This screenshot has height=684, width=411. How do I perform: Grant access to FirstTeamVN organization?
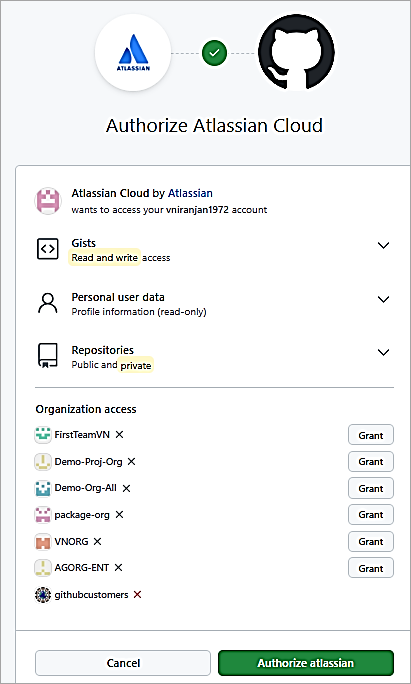tap(371, 435)
